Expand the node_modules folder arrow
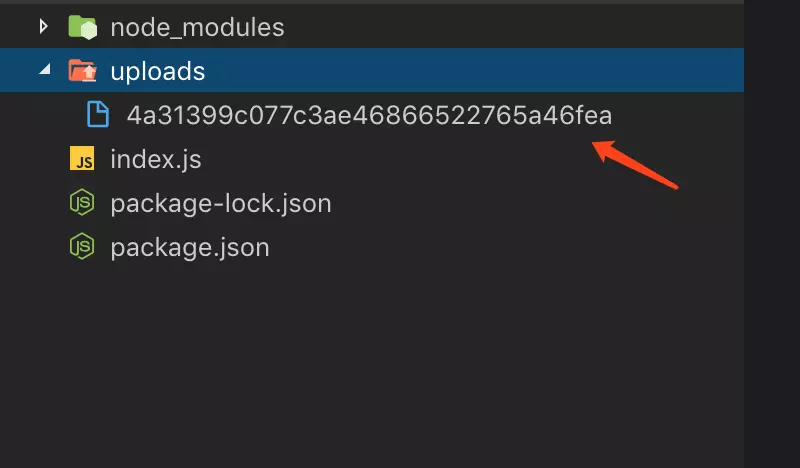 [x=44, y=27]
